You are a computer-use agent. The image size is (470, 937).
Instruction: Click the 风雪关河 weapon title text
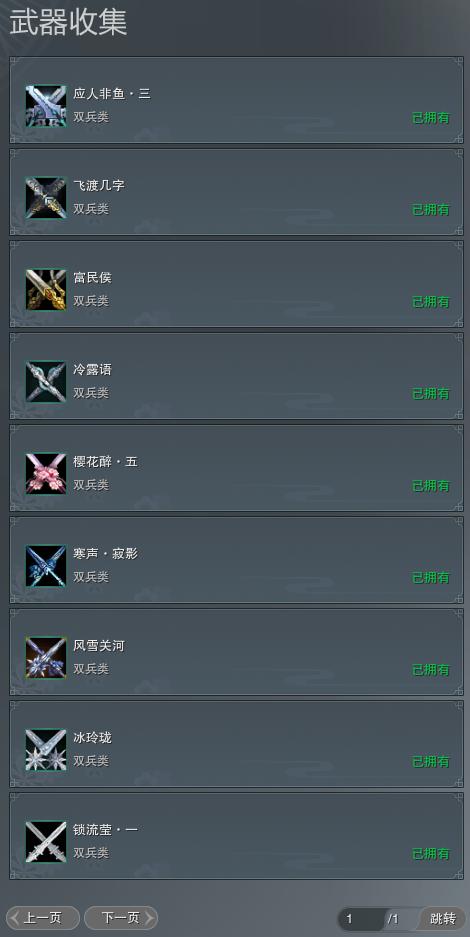coord(99,646)
